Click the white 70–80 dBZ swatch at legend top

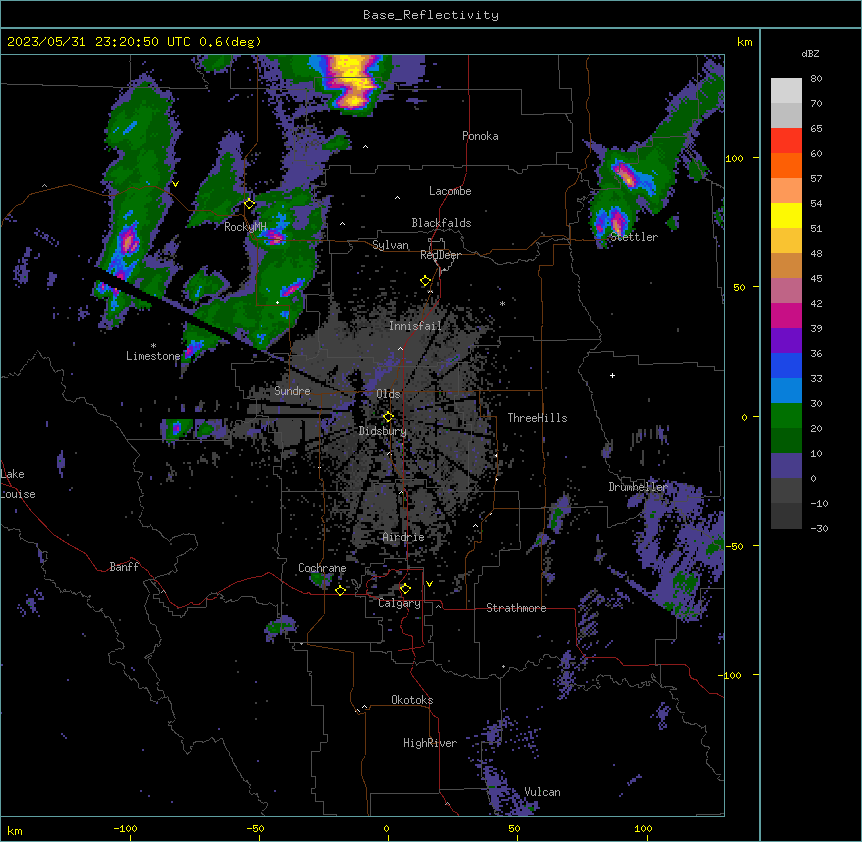tap(786, 91)
